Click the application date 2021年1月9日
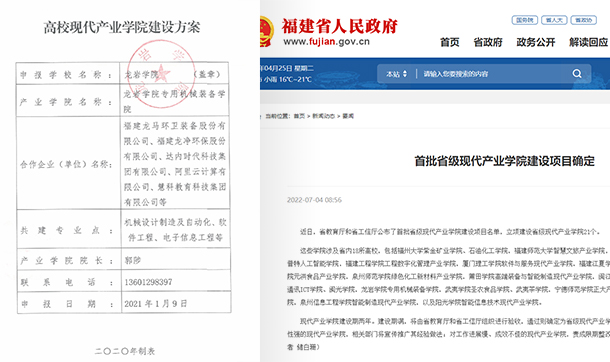 (x=156, y=304)
